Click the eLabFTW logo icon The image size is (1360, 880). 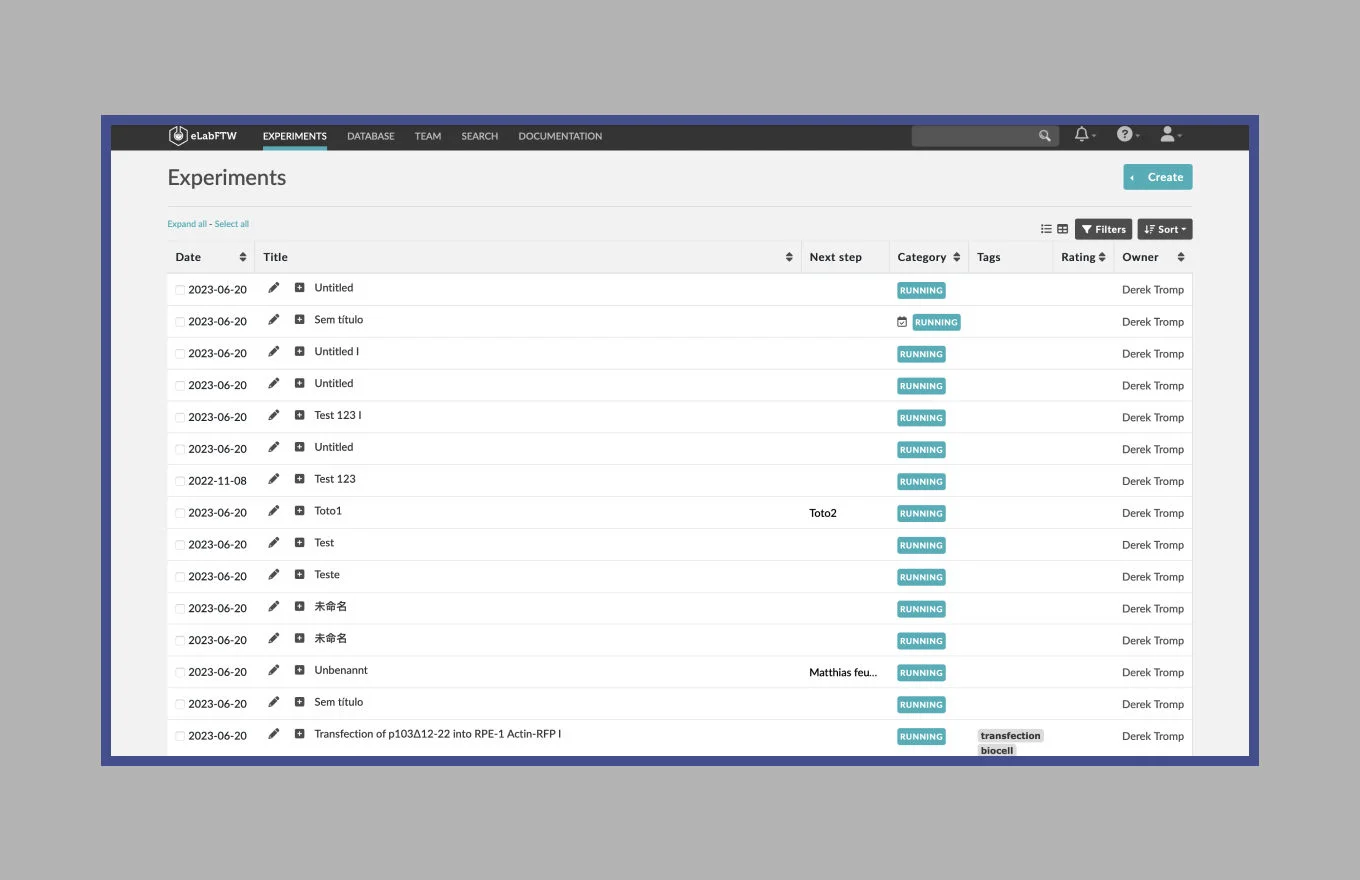pos(178,136)
